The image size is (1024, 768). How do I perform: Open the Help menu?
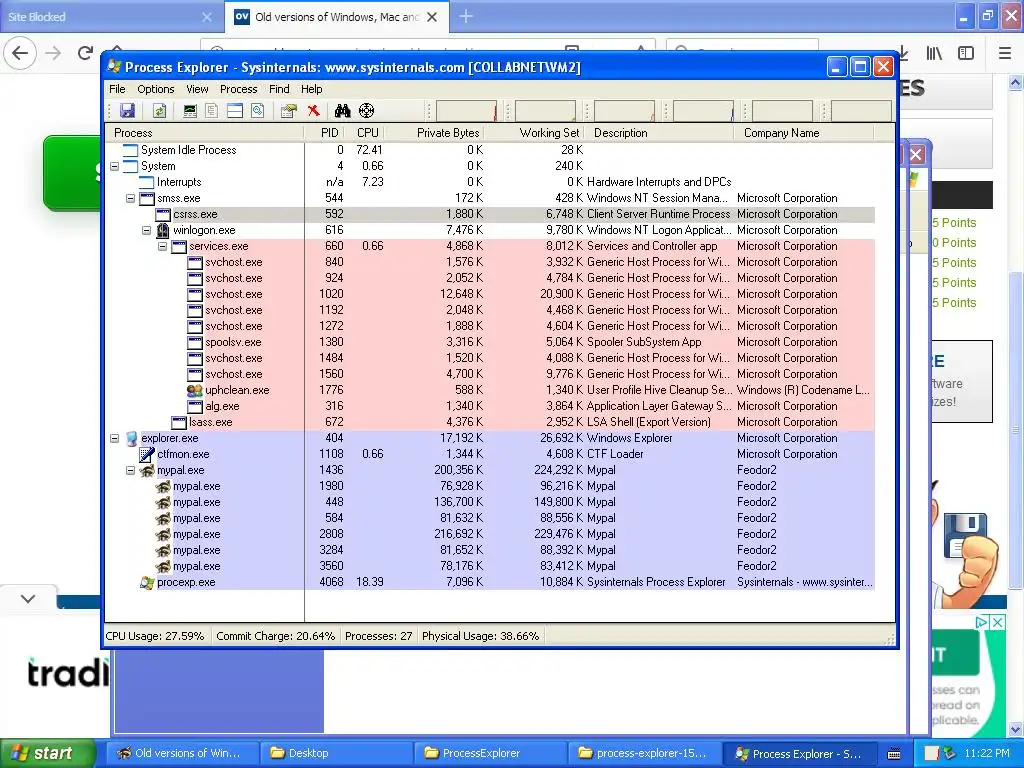click(312, 89)
